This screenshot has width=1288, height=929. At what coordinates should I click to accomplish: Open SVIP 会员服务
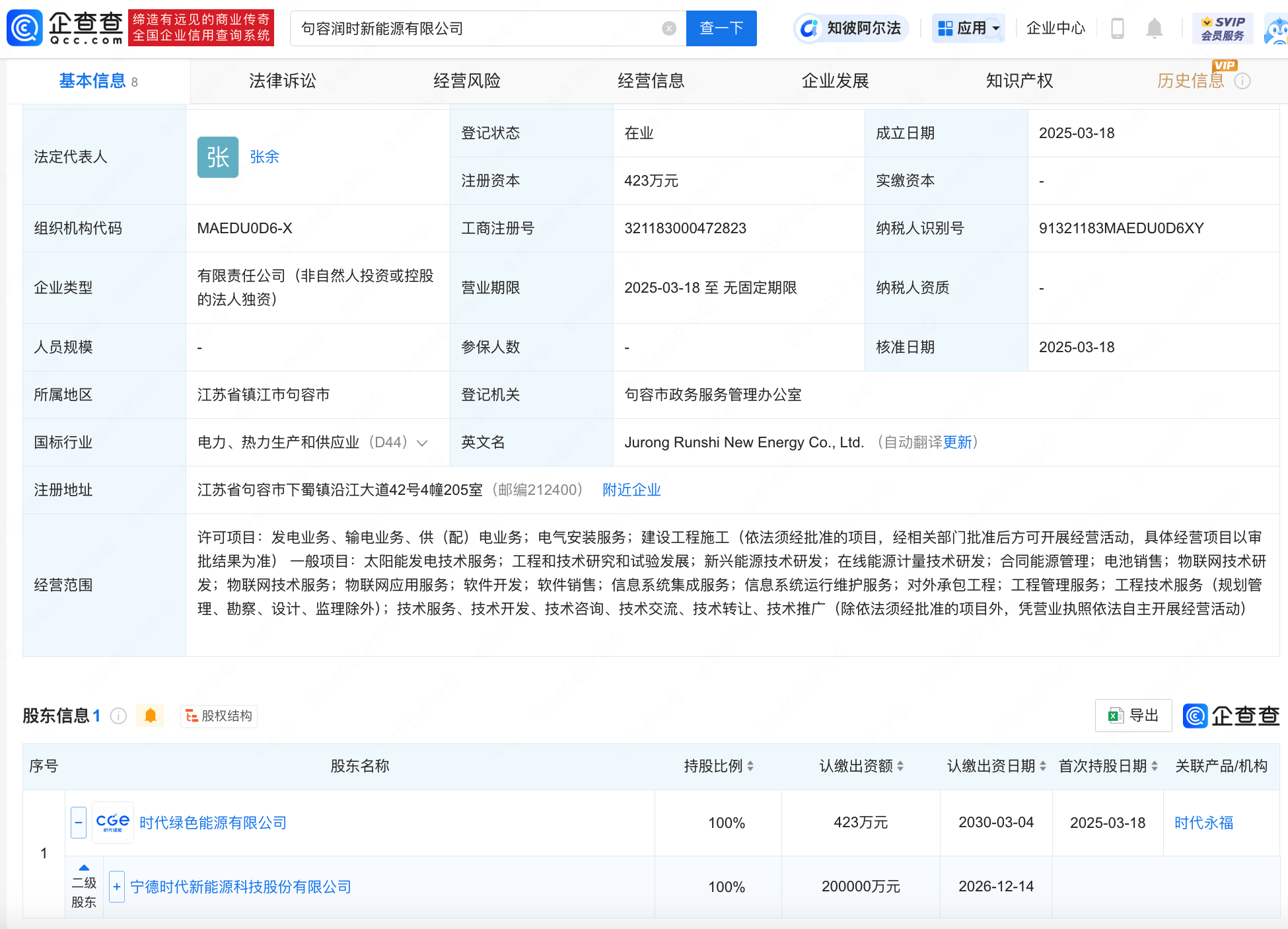pyautogui.click(x=1223, y=28)
